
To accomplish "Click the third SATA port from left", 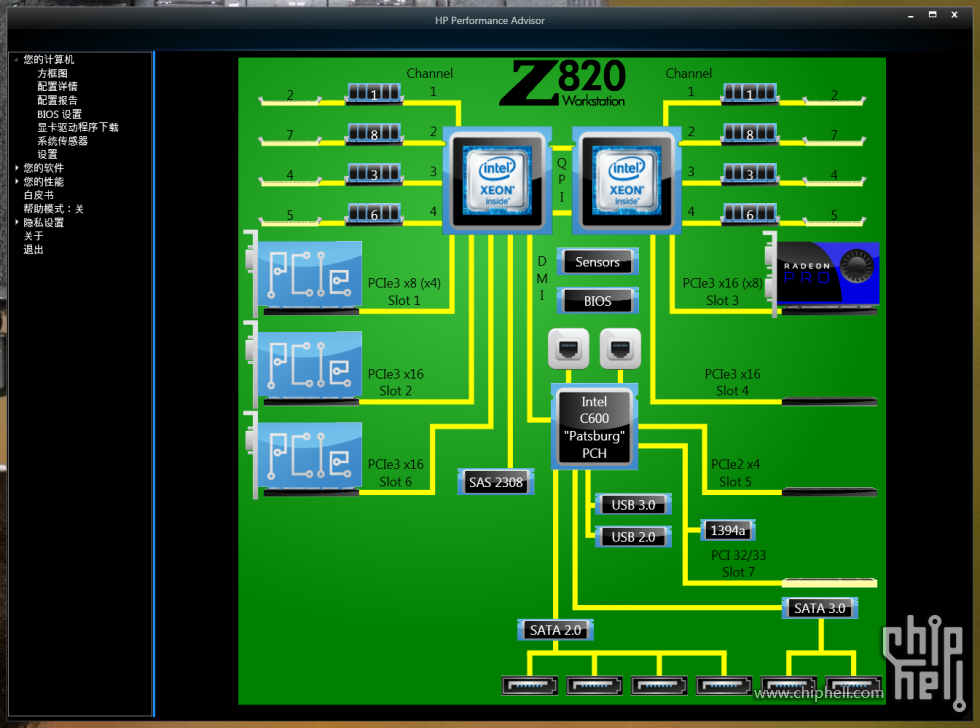I will click(x=659, y=685).
